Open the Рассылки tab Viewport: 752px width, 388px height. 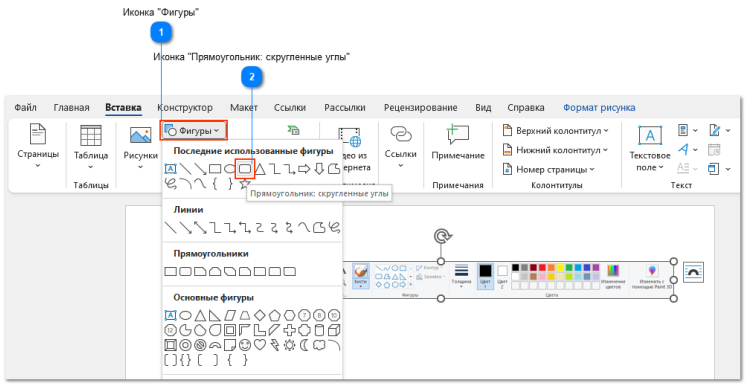click(x=345, y=107)
